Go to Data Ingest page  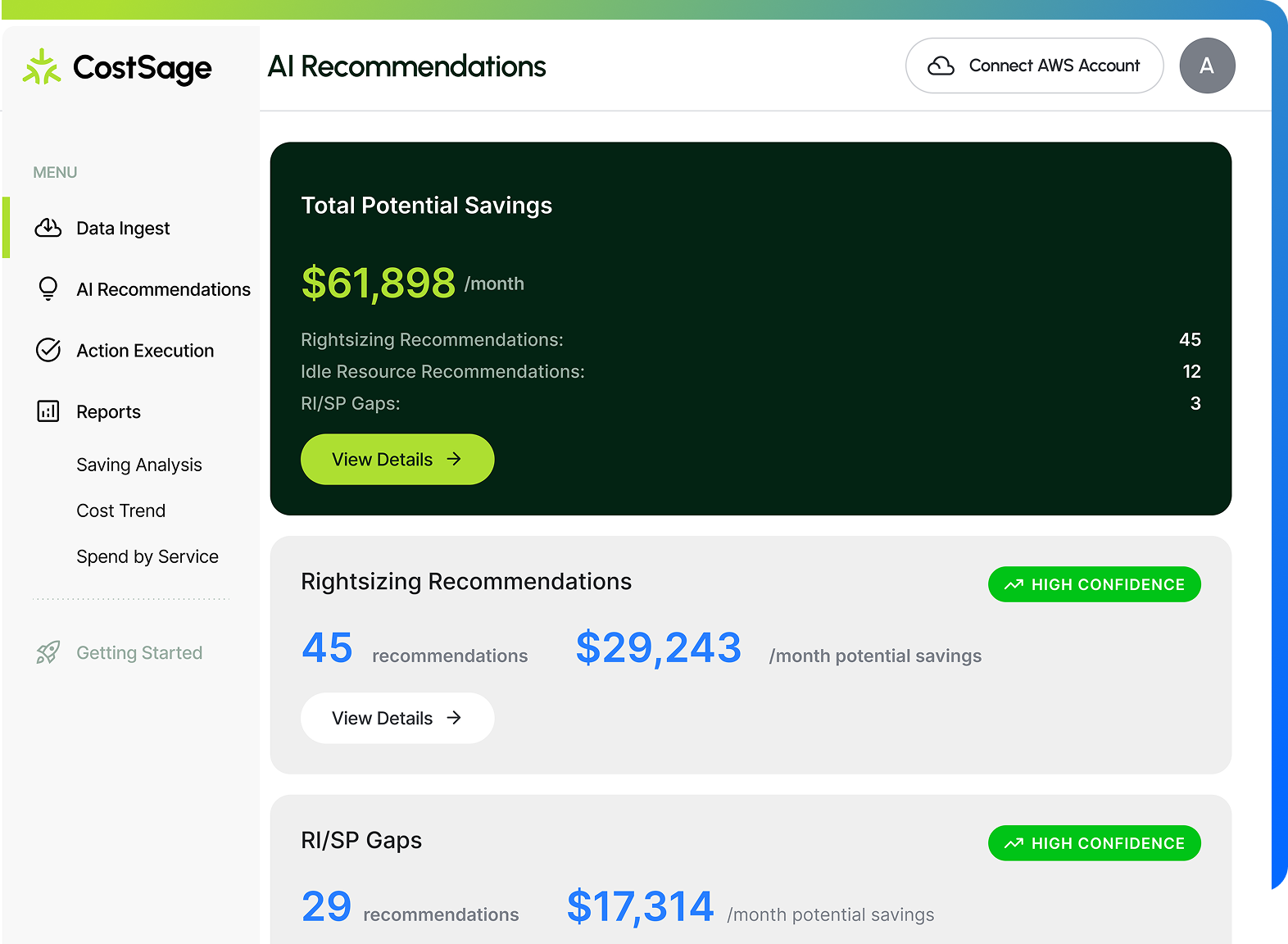click(x=123, y=228)
